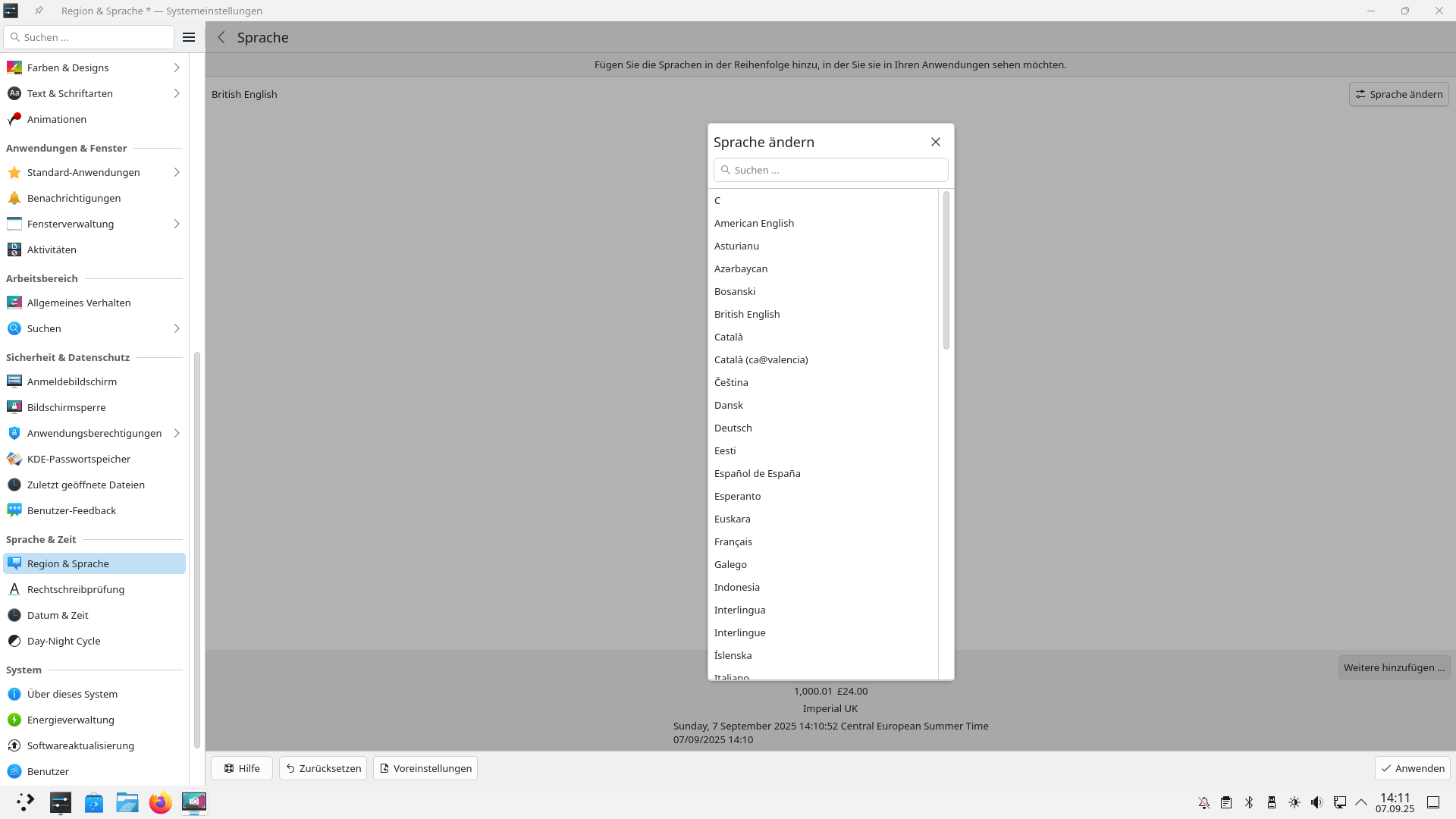Open Benachrichtigungen bell icon

(x=14, y=198)
